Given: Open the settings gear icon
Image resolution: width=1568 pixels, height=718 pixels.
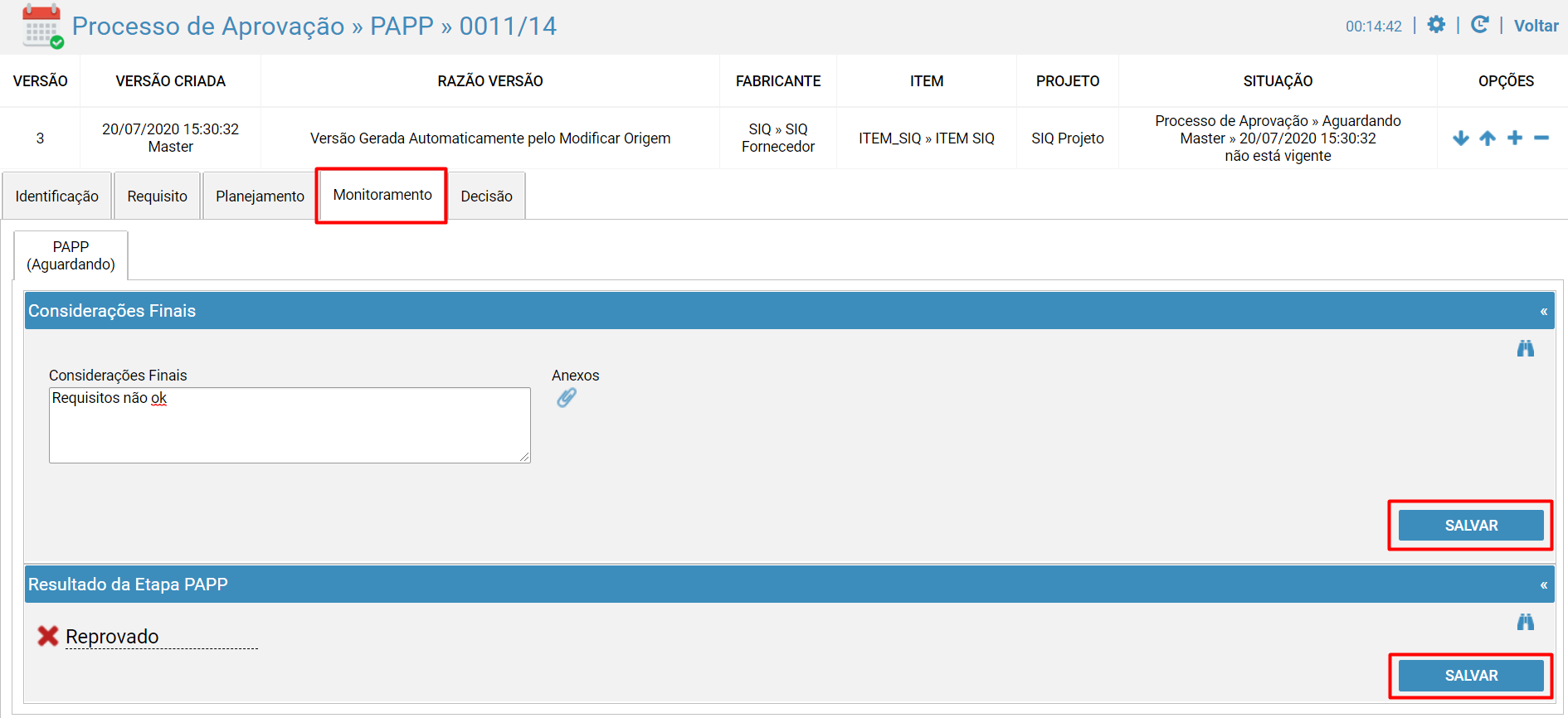Looking at the screenshot, I should coord(1436,25).
